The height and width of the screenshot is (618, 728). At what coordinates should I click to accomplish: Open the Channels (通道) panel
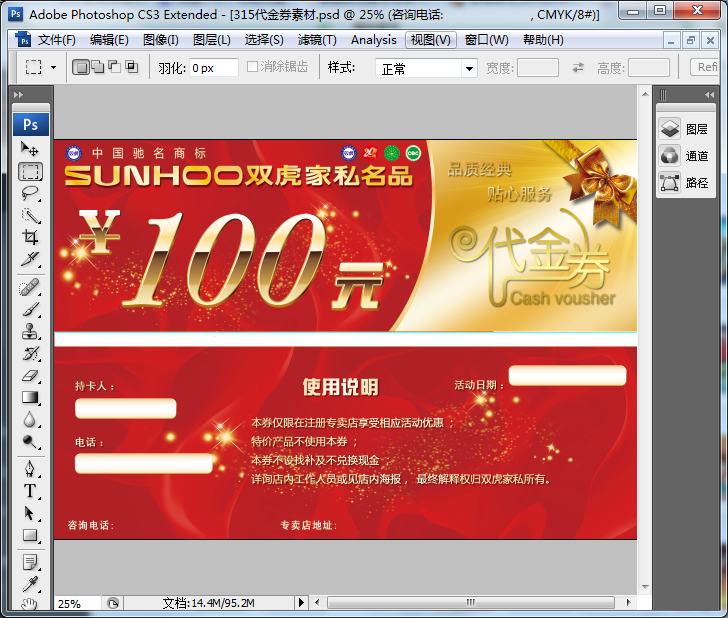click(x=685, y=156)
